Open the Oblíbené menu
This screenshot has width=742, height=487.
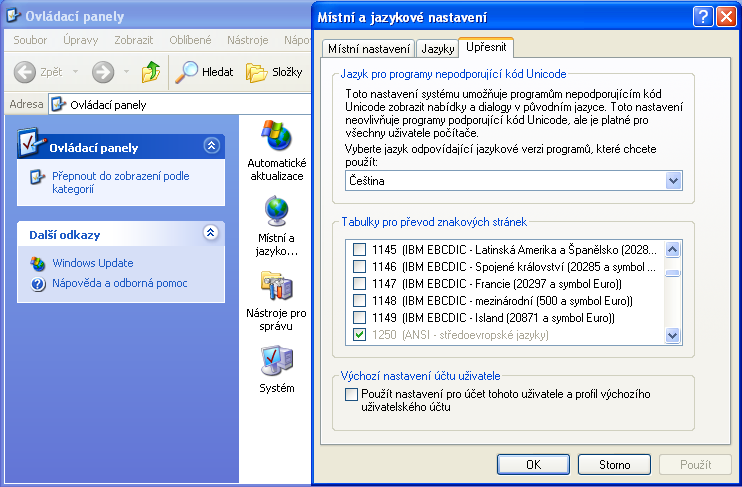pyautogui.click(x=190, y=40)
